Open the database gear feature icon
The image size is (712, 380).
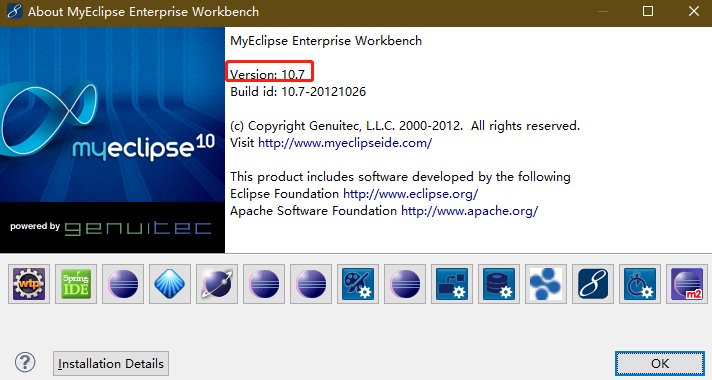[499, 284]
